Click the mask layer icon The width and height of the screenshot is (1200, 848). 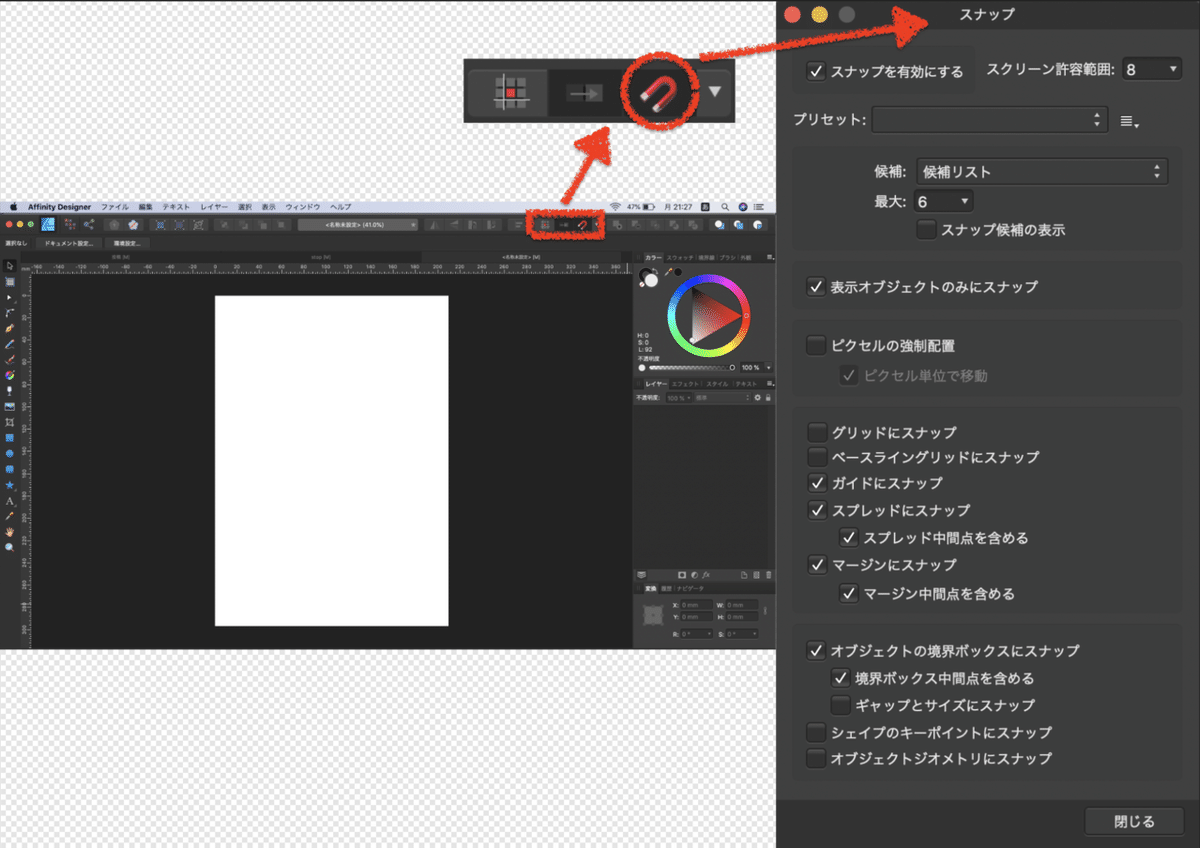click(682, 575)
